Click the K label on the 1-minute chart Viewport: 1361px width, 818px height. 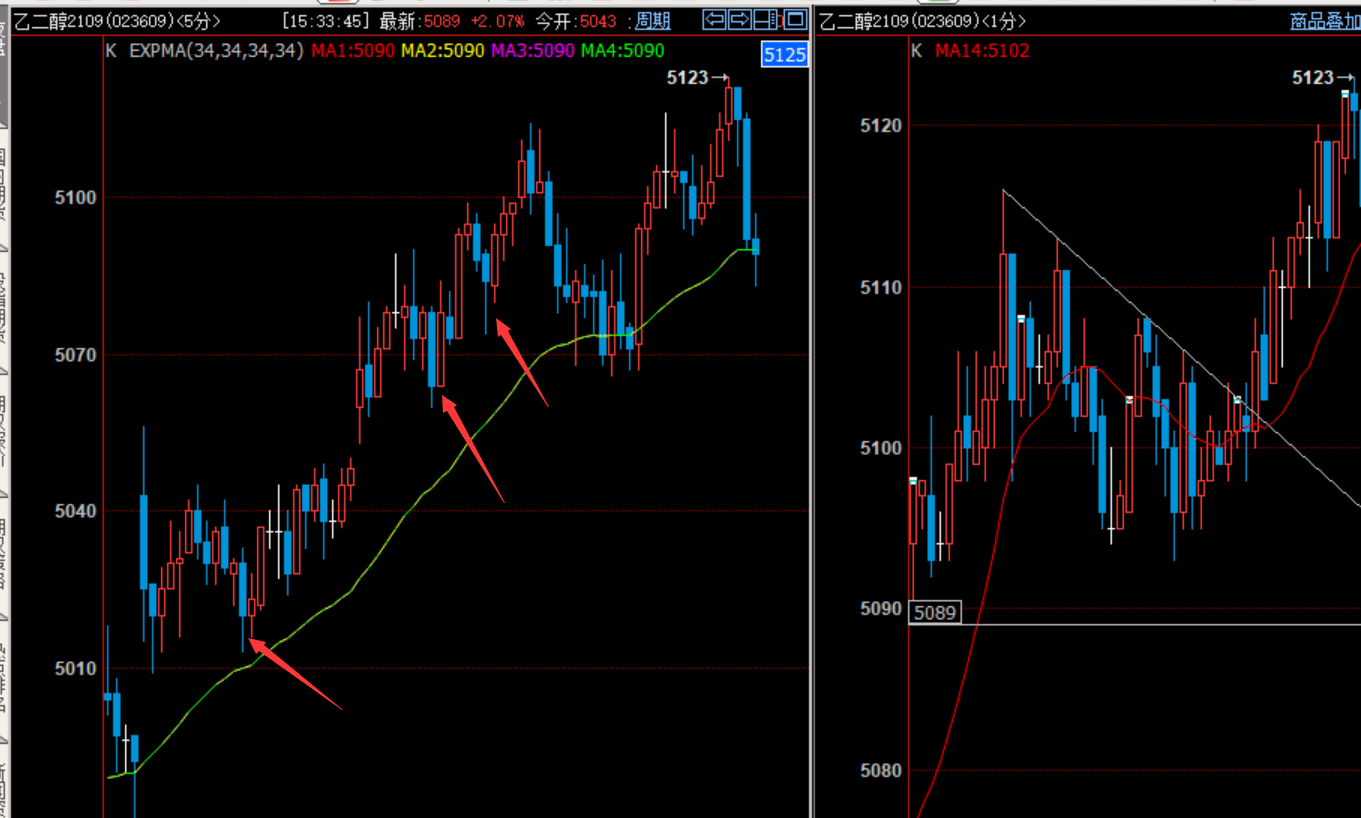[x=917, y=50]
